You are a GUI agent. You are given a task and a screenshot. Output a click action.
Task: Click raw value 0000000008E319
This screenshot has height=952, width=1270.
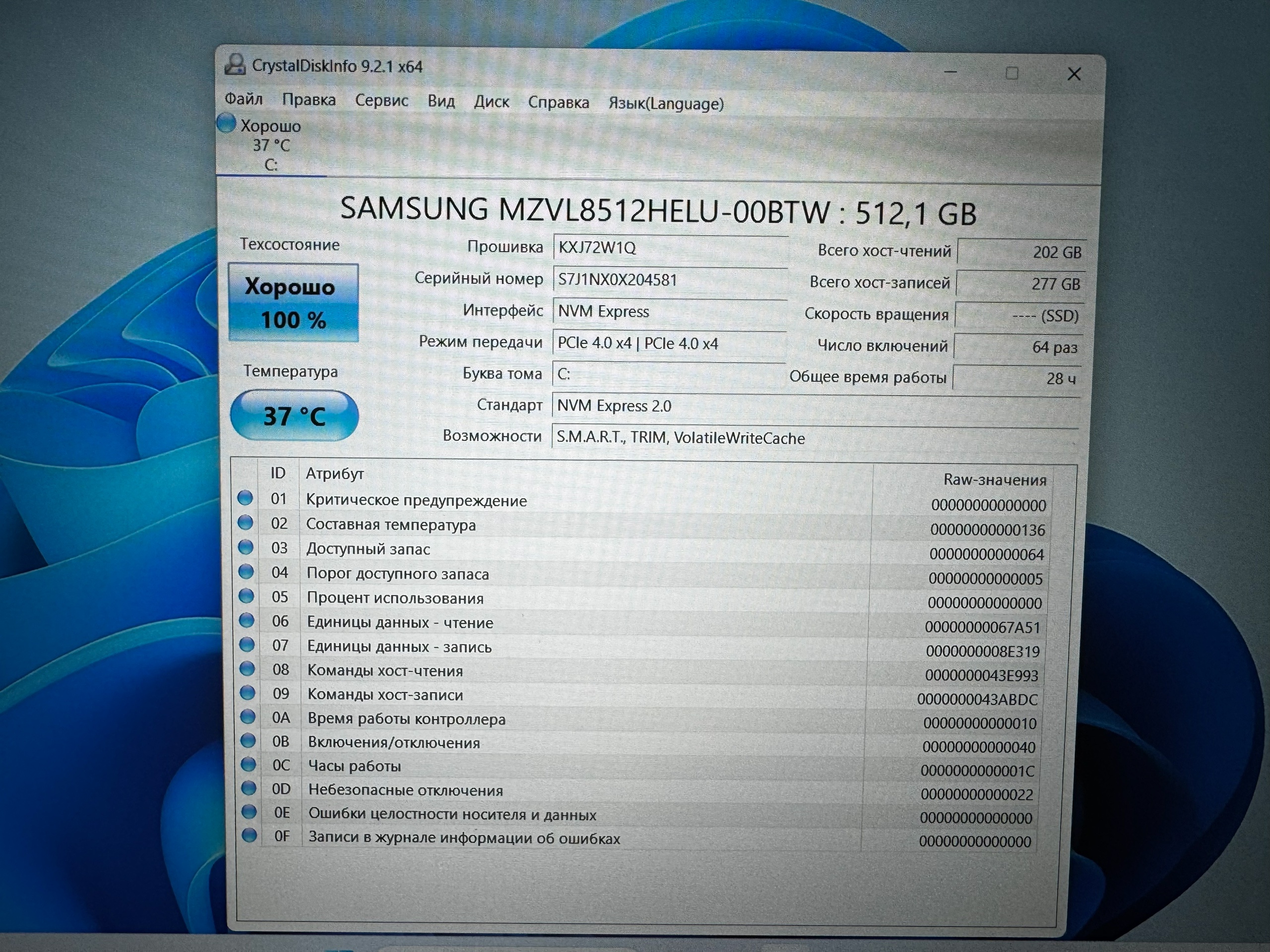(x=982, y=652)
